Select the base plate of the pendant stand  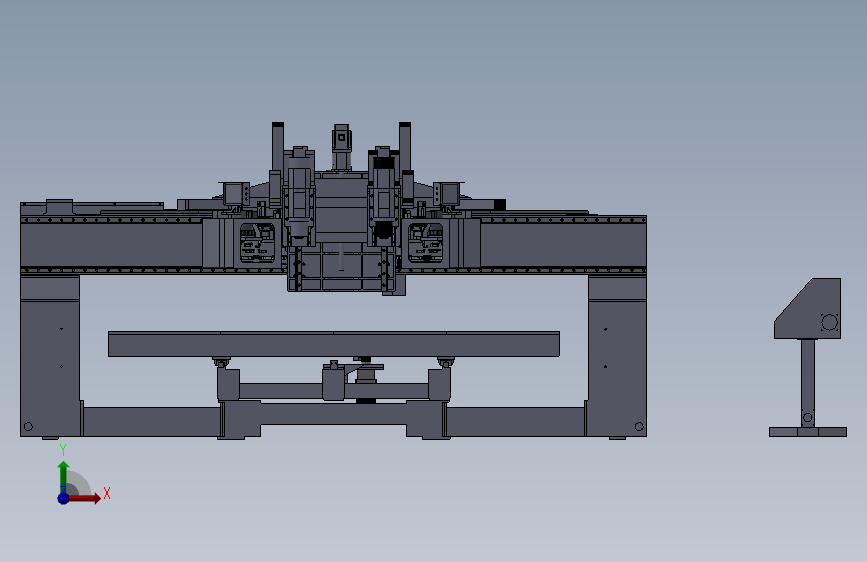tap(808, 432)
